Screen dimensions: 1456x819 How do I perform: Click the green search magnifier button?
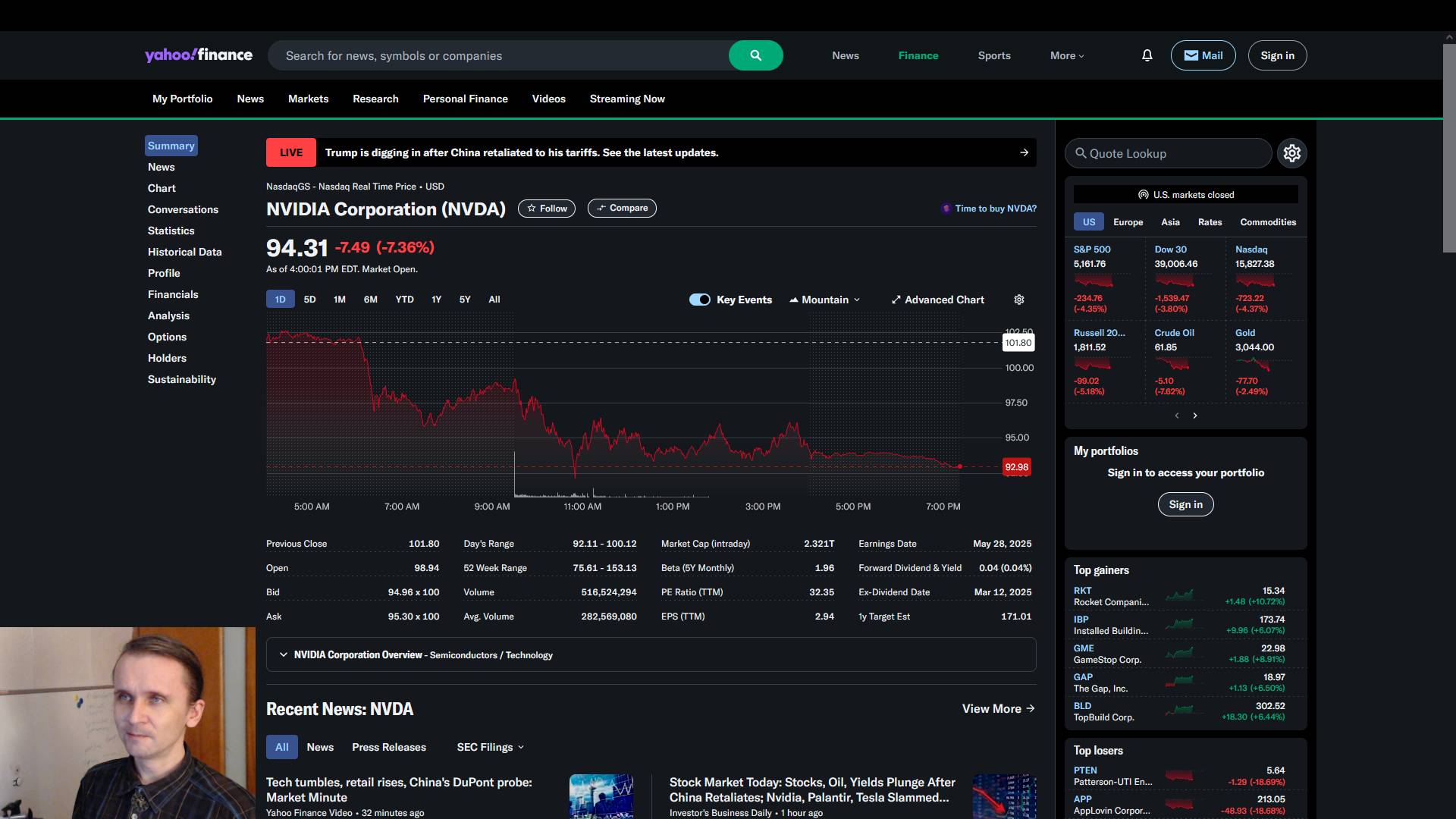[x=755, y=55]
